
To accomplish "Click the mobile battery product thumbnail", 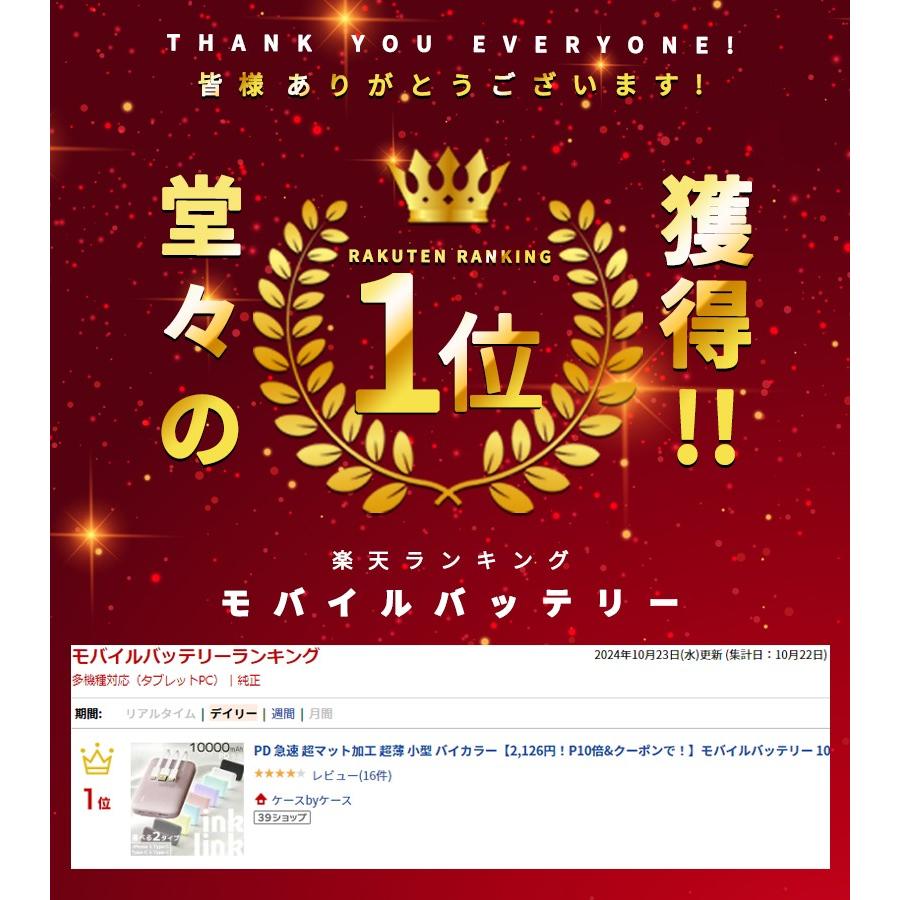I will [187, 799].
